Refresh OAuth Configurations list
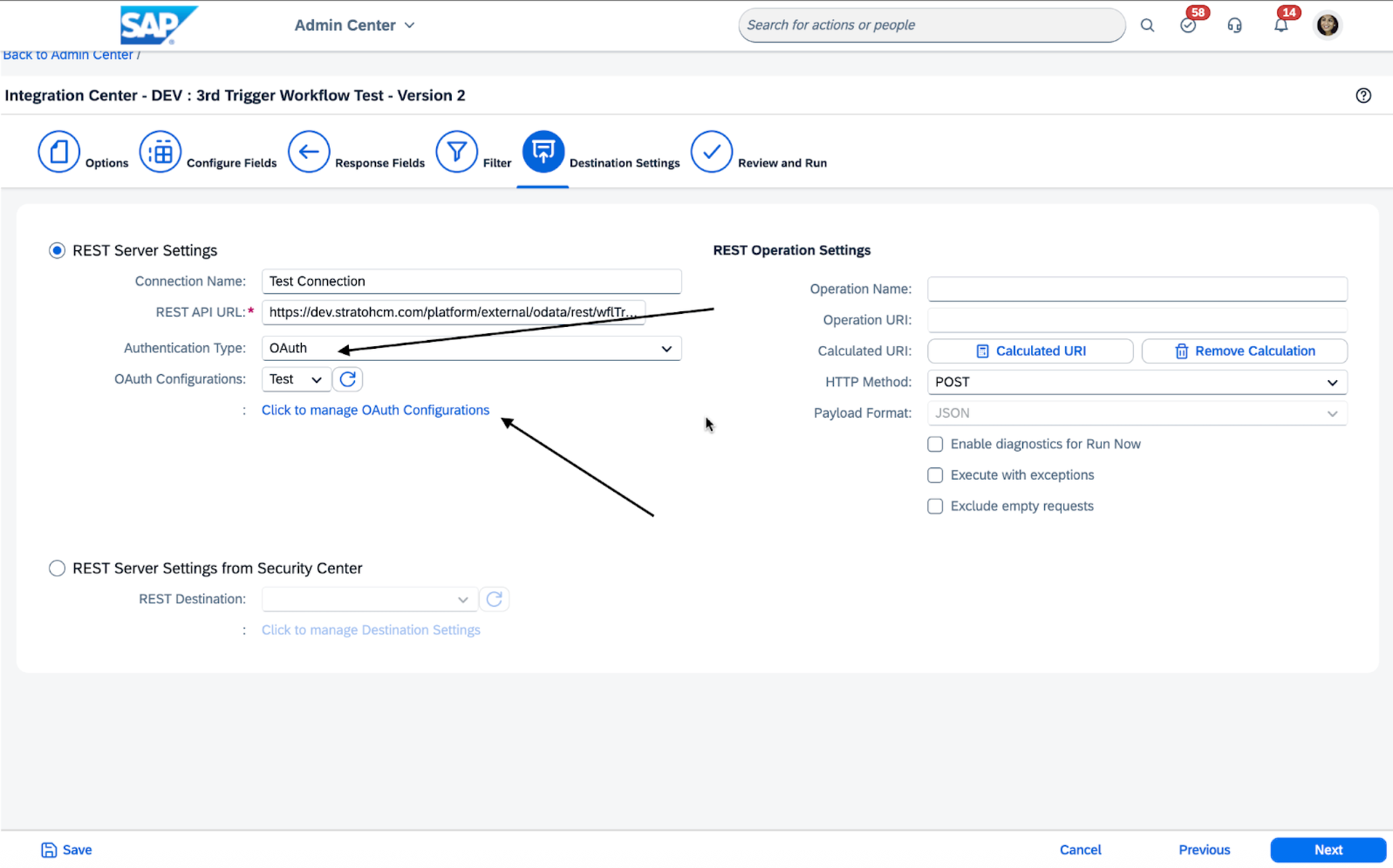 pyautogui.click(x=348, y=379)
